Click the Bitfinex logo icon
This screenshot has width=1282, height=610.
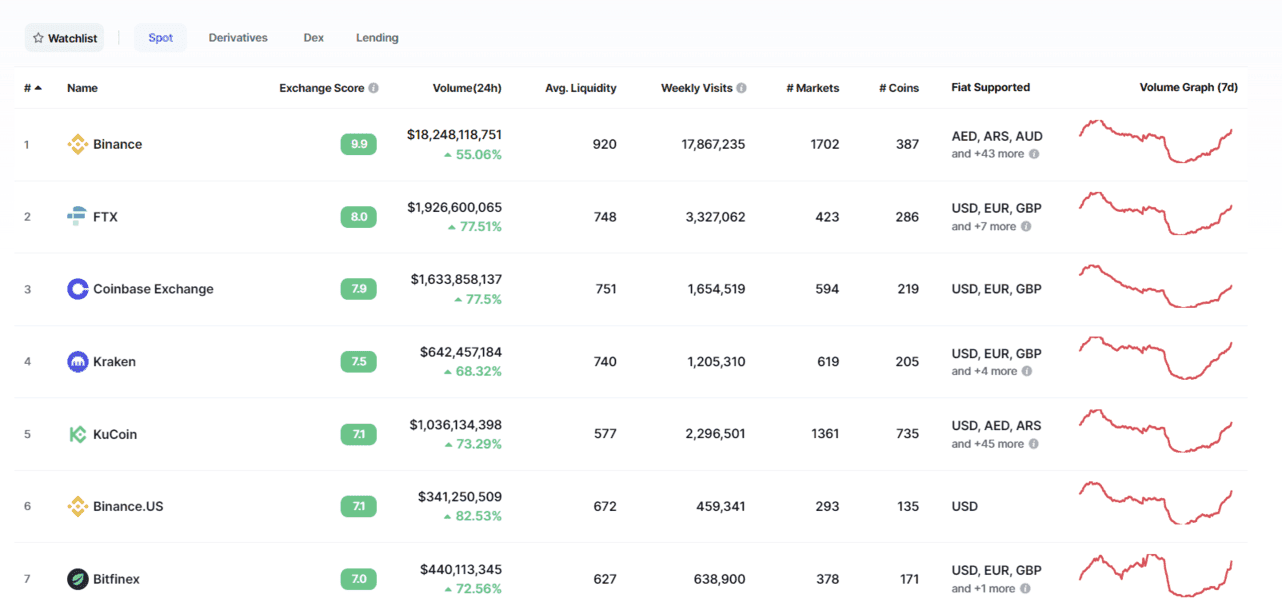point(77,579)
